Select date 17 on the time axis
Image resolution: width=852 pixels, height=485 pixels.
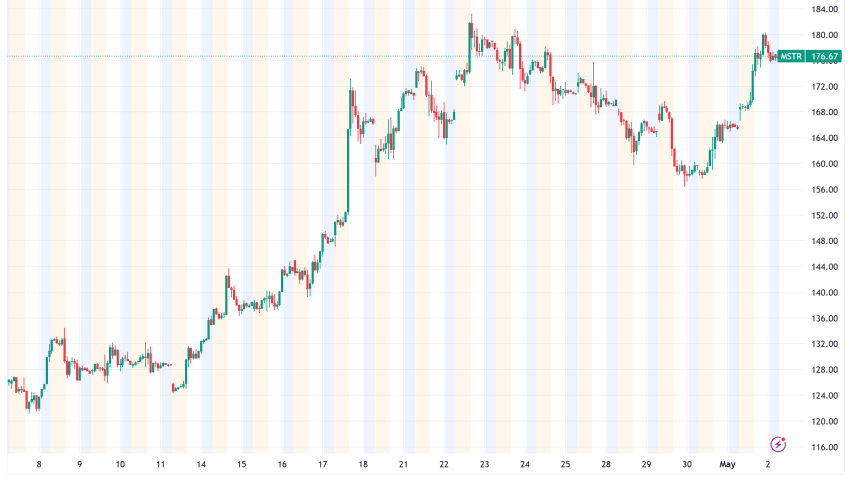323,464
